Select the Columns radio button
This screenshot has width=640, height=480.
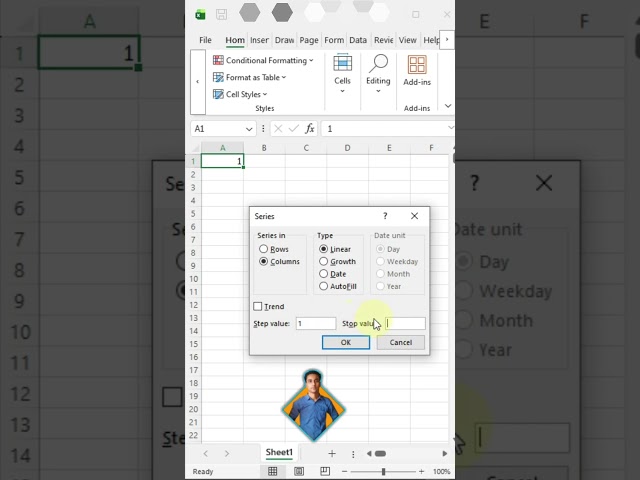[x=263, y=262]
